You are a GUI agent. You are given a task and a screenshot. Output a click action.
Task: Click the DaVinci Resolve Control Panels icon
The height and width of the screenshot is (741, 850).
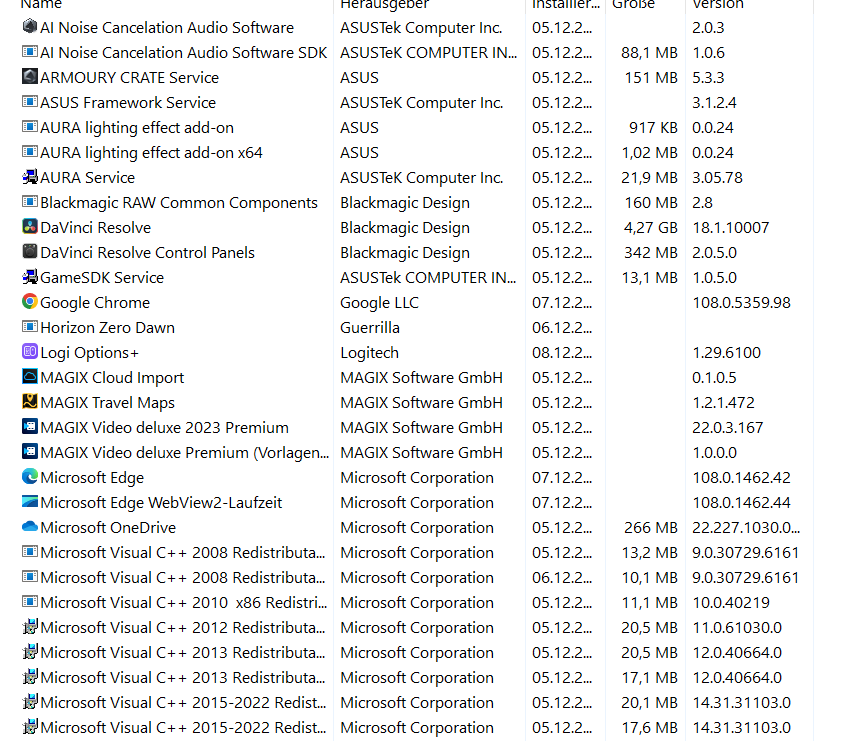30,252
